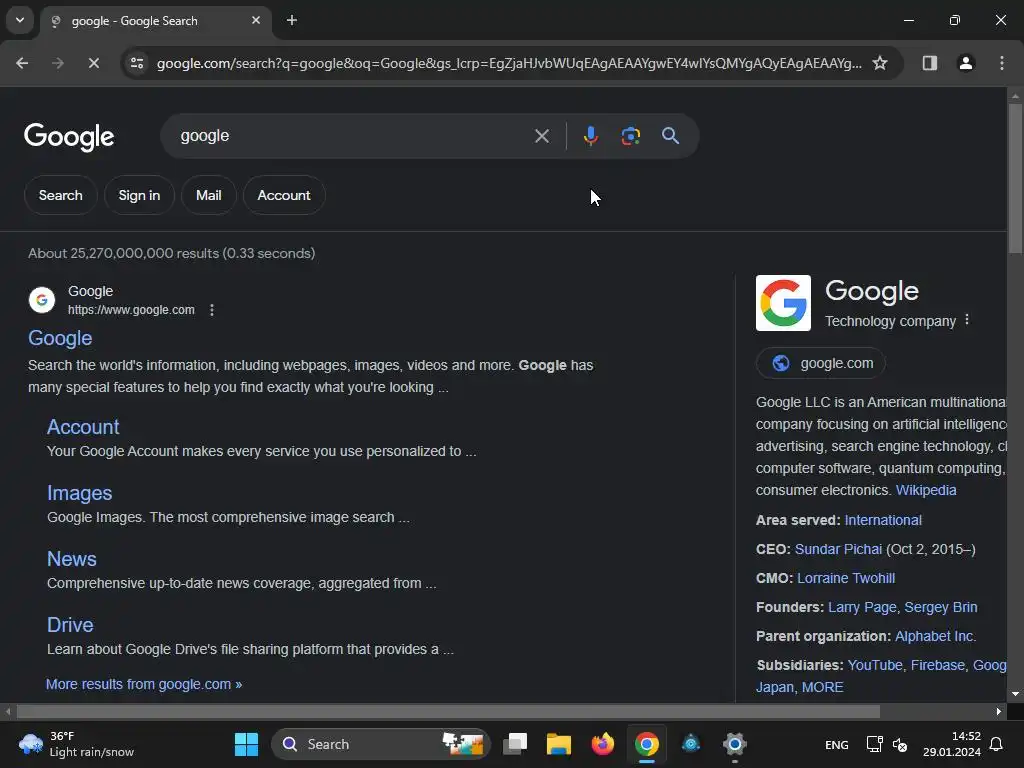
Task: Open the Google logo home link
Action: click(x=69, y=136)
